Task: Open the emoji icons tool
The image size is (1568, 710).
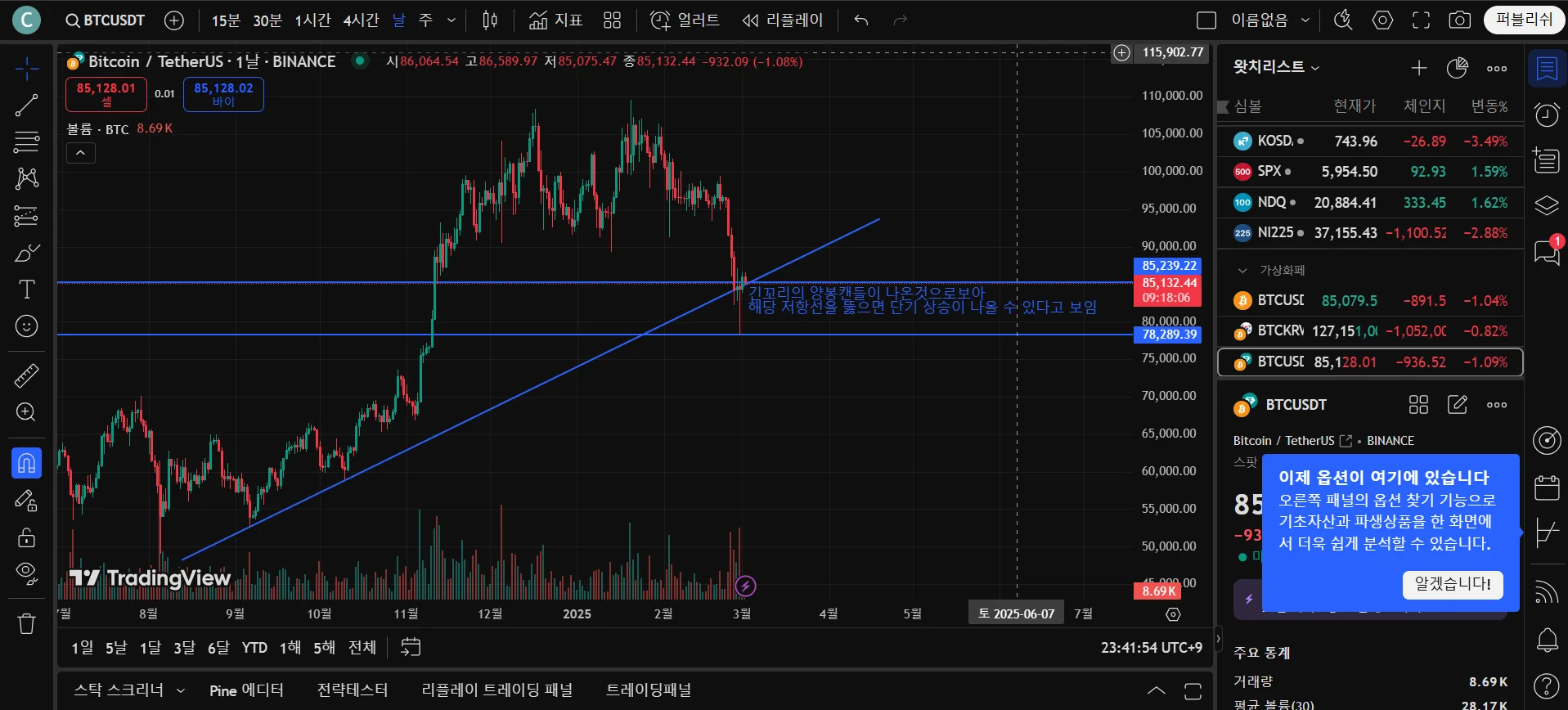Action: [27, 326]
